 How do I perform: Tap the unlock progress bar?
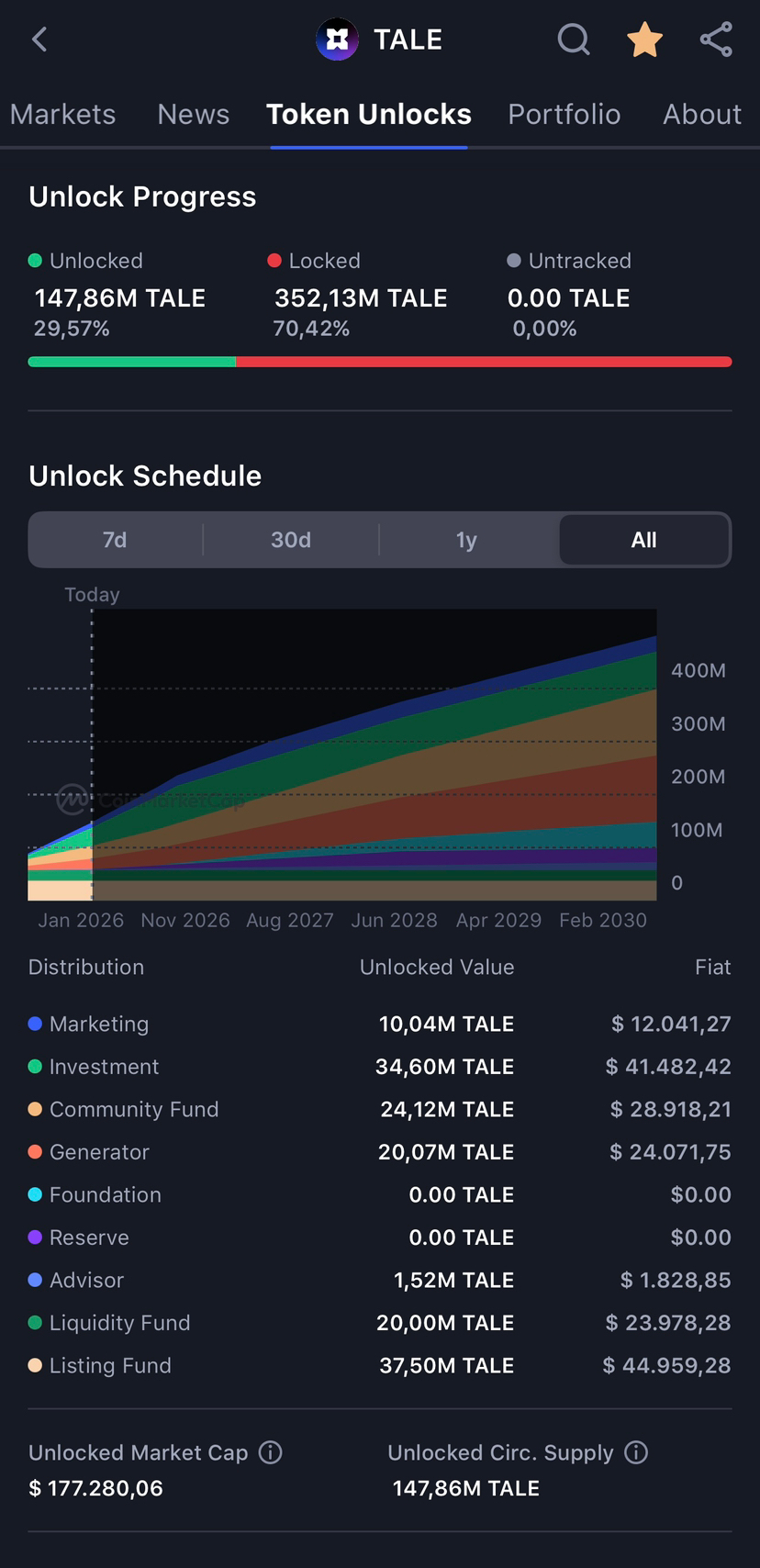tap(379, 362)
